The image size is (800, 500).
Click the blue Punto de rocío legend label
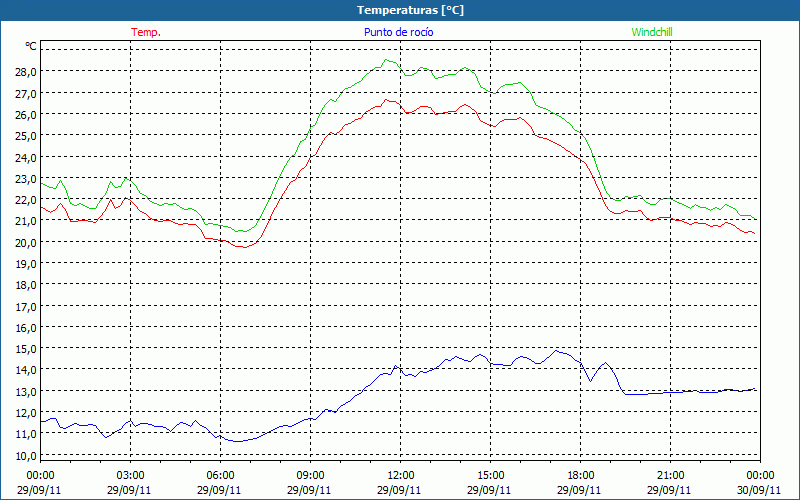click(399, 32)
